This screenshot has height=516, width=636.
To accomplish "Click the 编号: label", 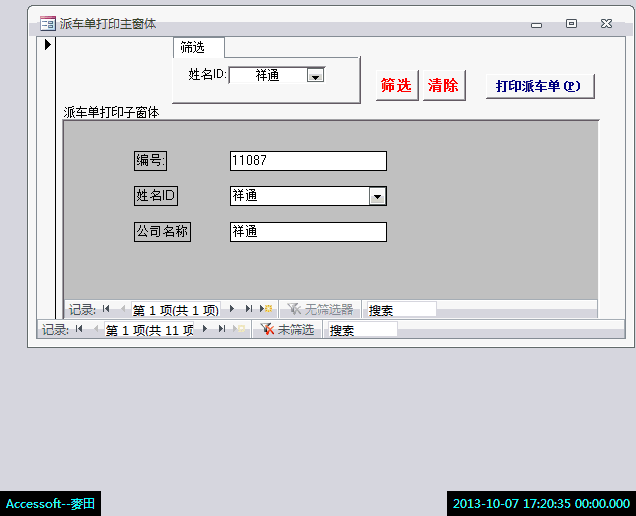I will click(150, 161).
